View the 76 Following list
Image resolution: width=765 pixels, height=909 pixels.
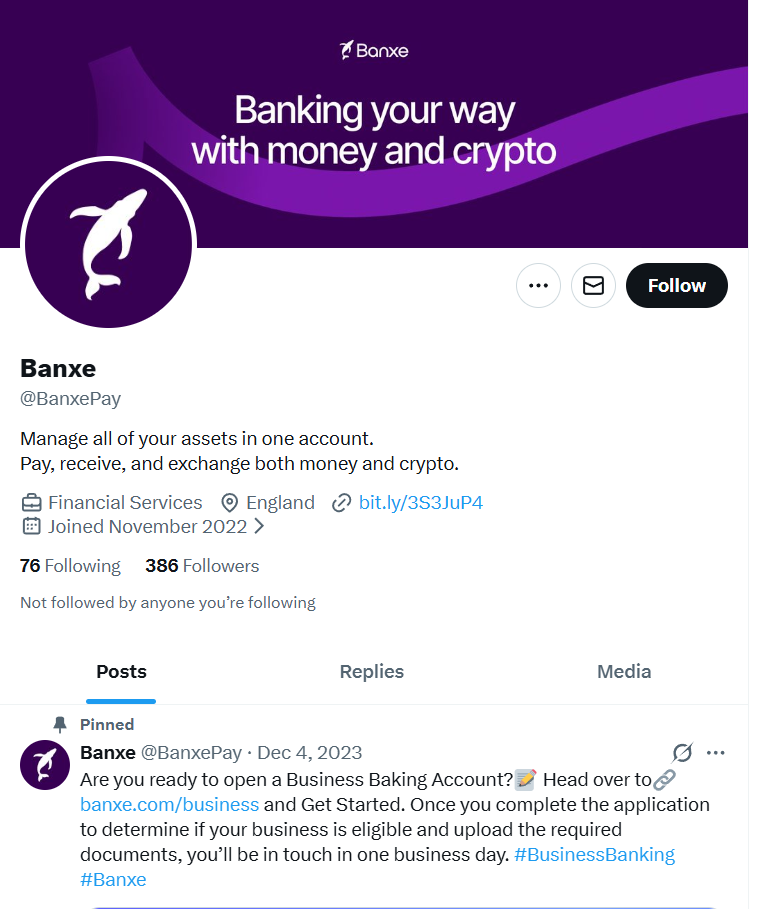(x=70, y=566)
